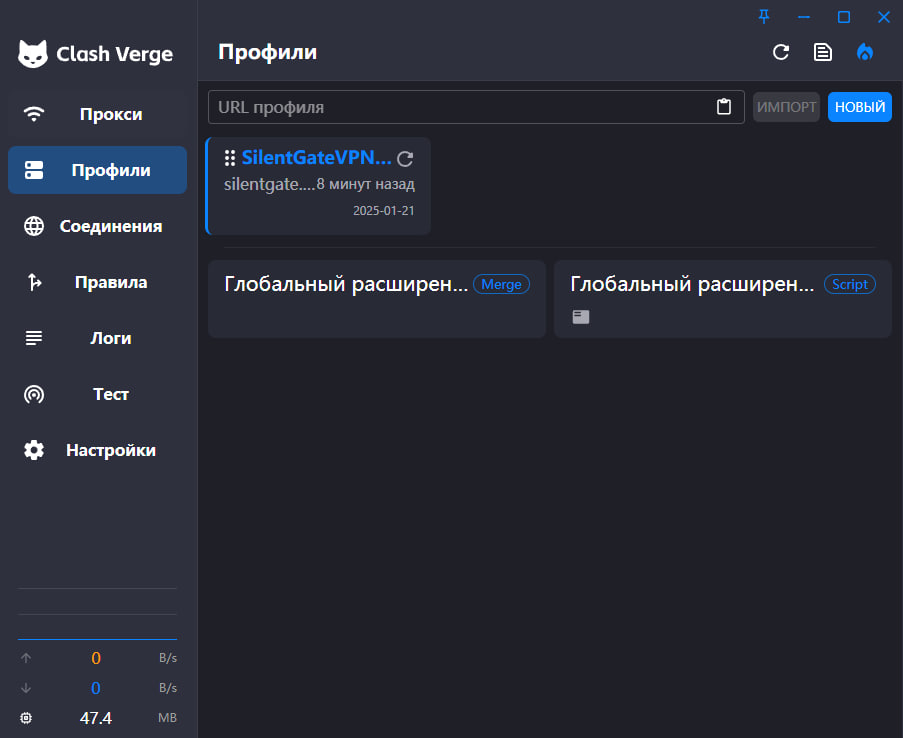Click the Clash Verge cat logo

point(33,54)
